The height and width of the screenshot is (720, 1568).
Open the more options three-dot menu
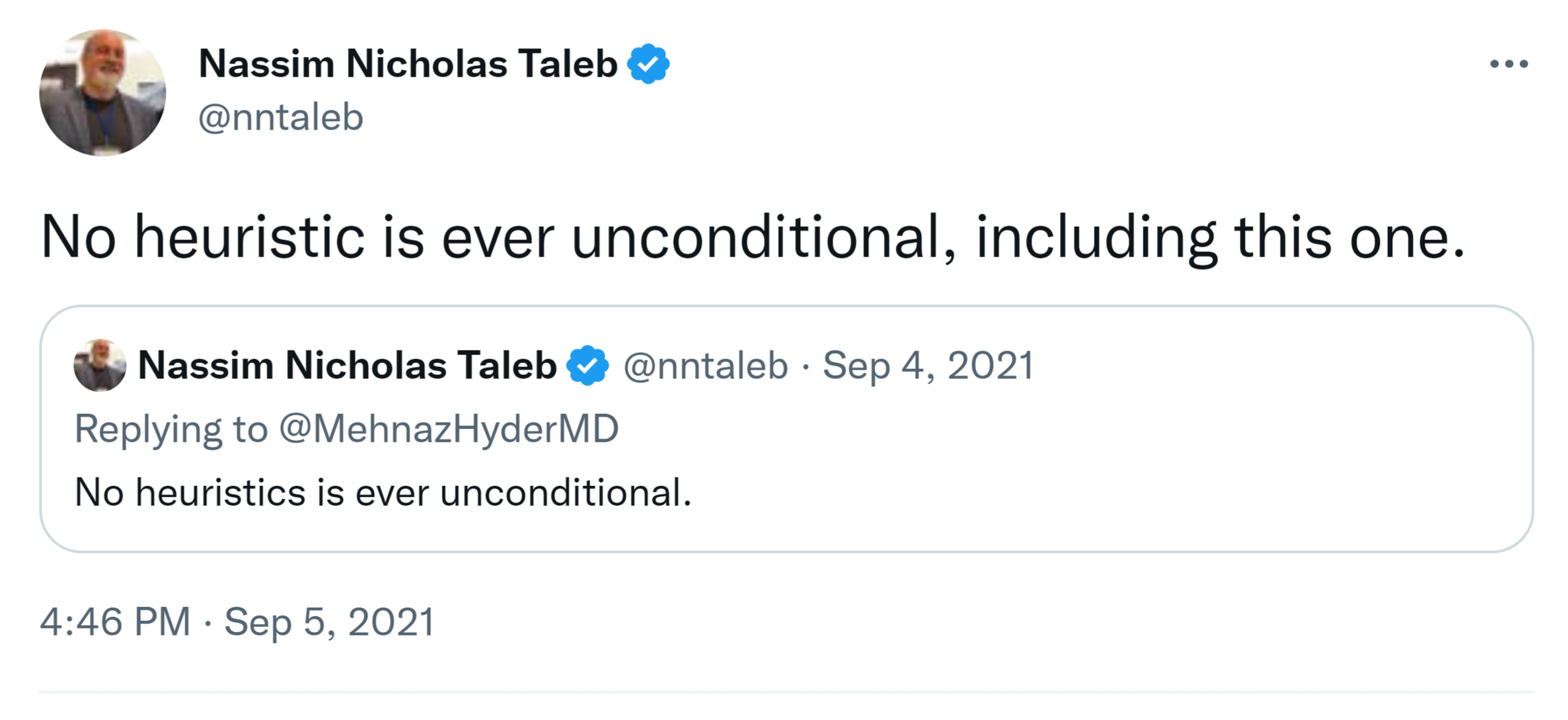[1509, 64]
